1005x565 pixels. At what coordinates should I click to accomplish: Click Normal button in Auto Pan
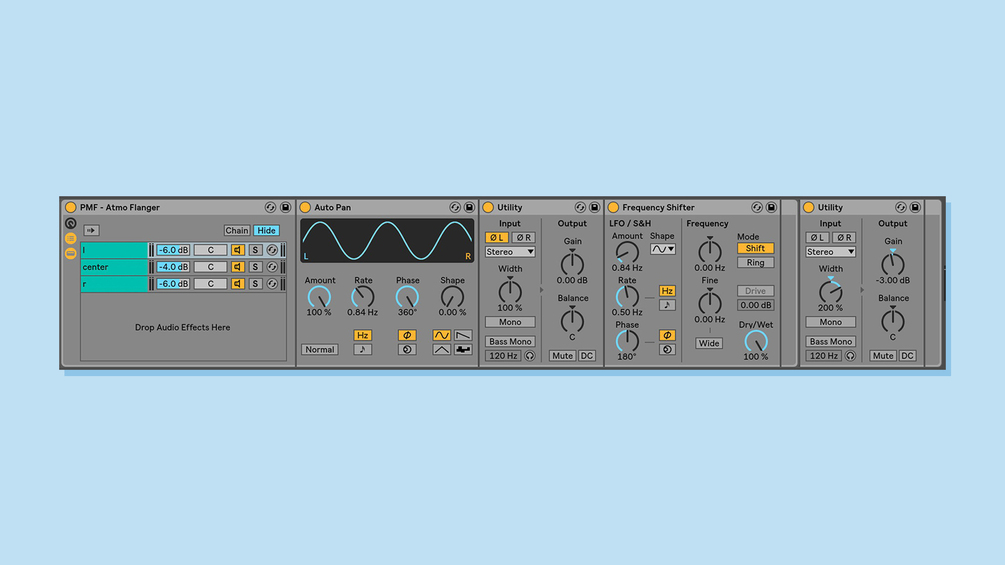(x=319, y=350)
